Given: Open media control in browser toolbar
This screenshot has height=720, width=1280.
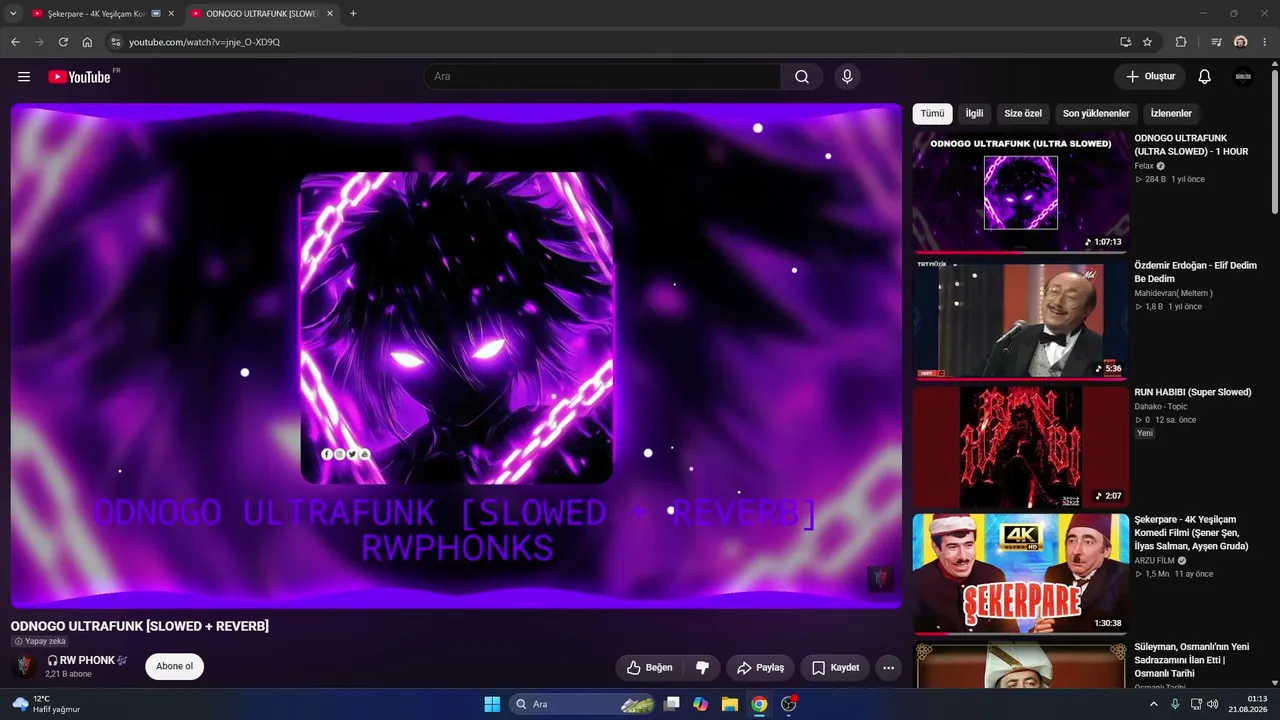Looking at the screenshot, I should click(x=1216, y=42).
